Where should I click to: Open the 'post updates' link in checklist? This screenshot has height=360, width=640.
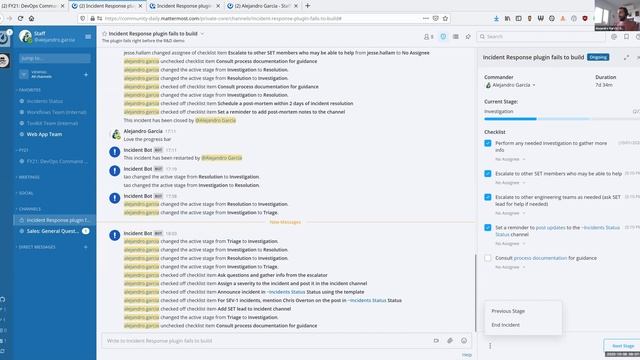tap(550, 227)
